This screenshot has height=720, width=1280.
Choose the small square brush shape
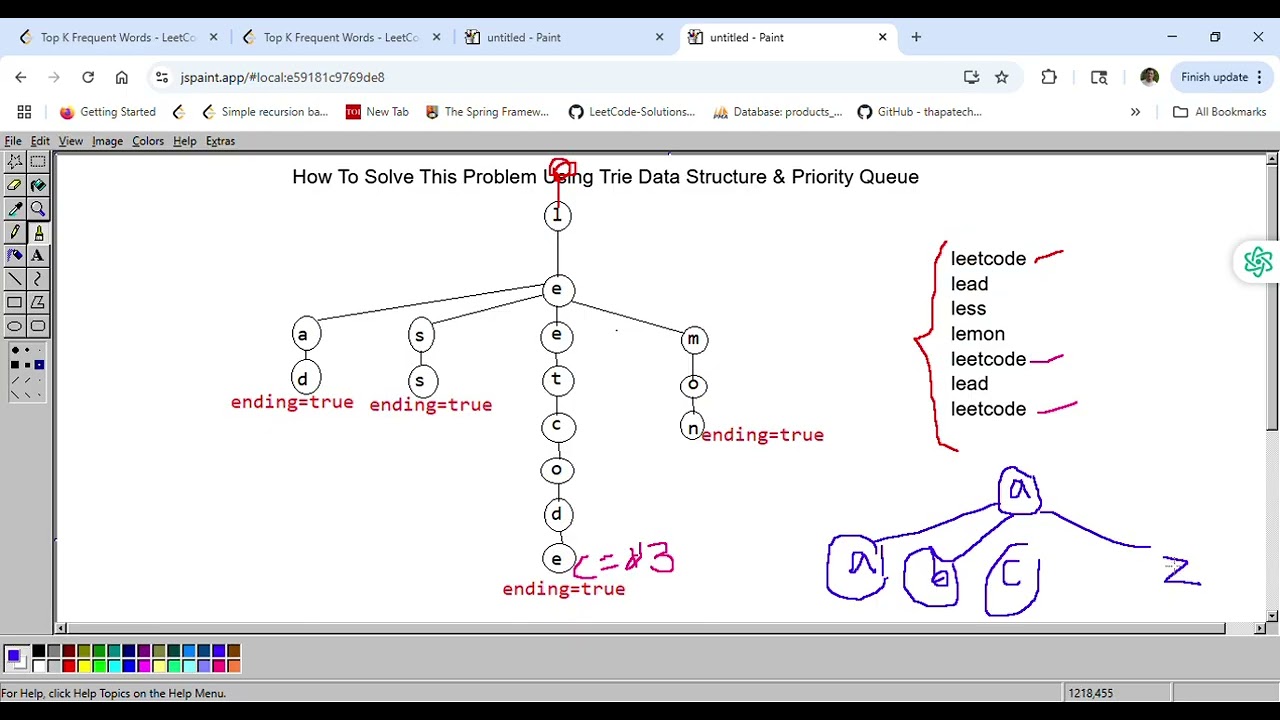pos(39,365)
